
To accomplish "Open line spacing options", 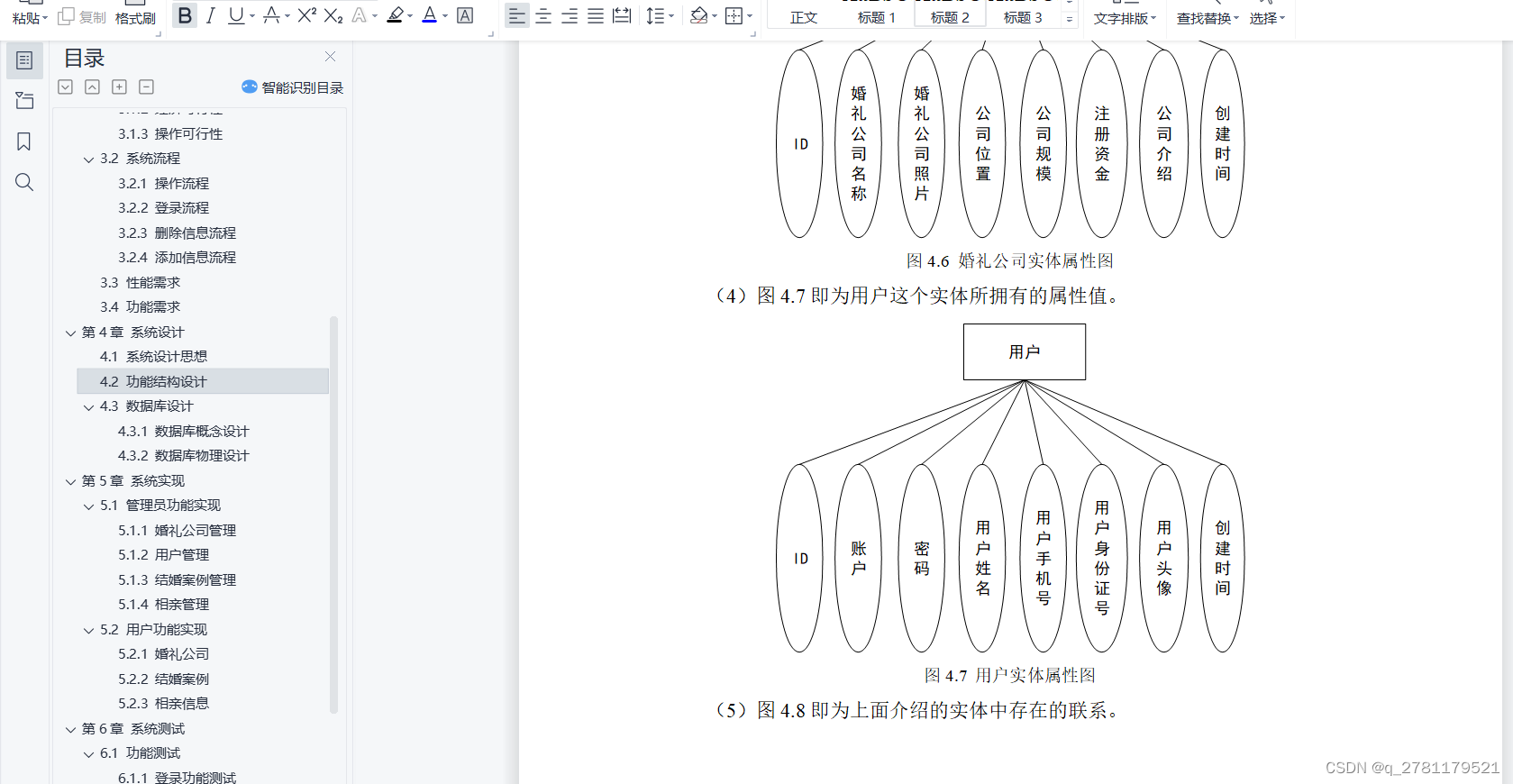I will coord(655,15).
